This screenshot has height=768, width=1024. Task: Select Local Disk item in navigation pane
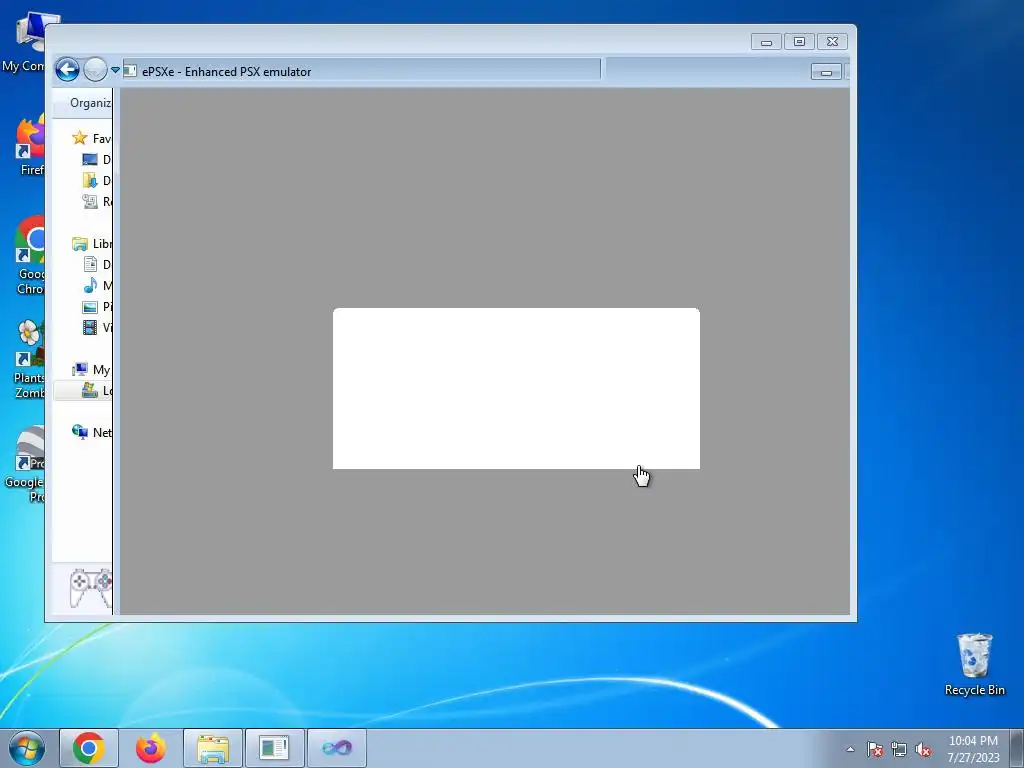tap(83, 391)
